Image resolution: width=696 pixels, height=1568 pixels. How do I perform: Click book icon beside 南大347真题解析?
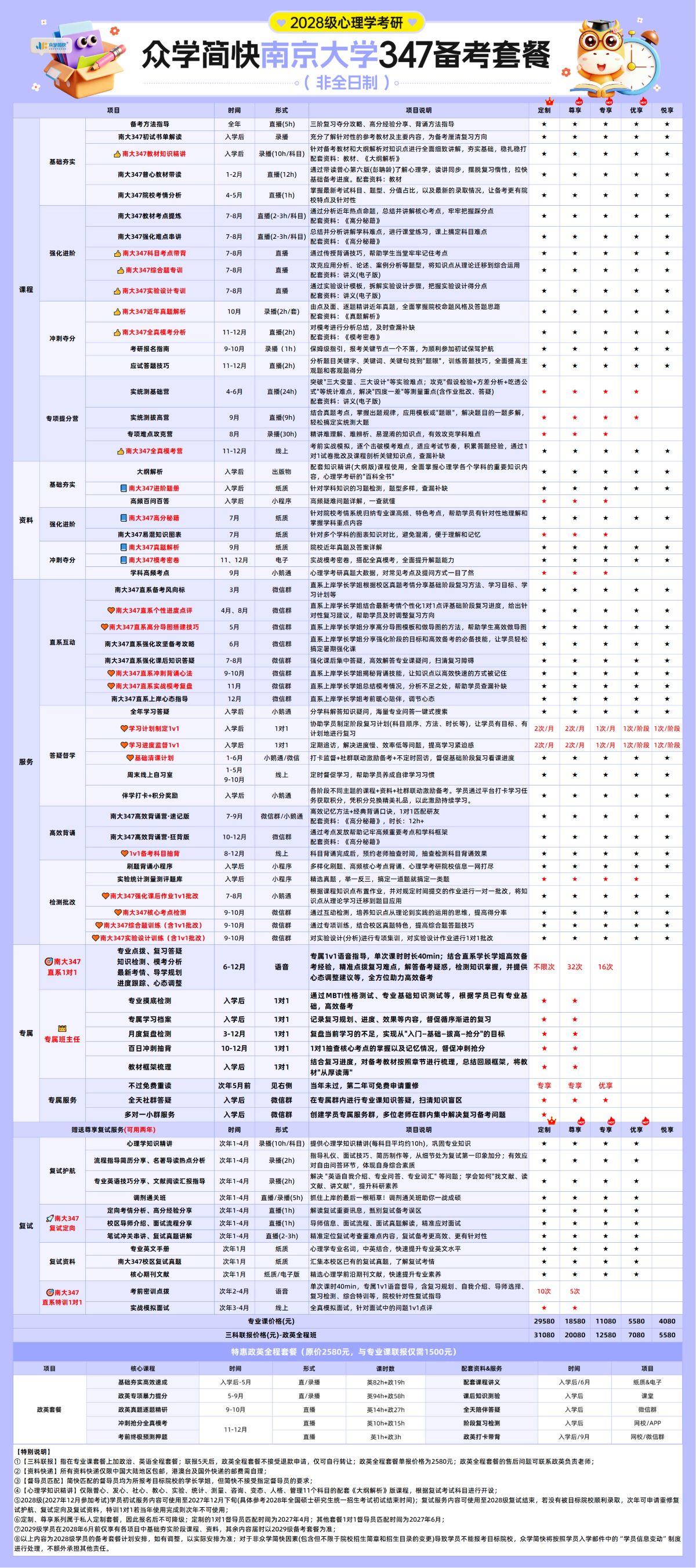pos(124,547)
